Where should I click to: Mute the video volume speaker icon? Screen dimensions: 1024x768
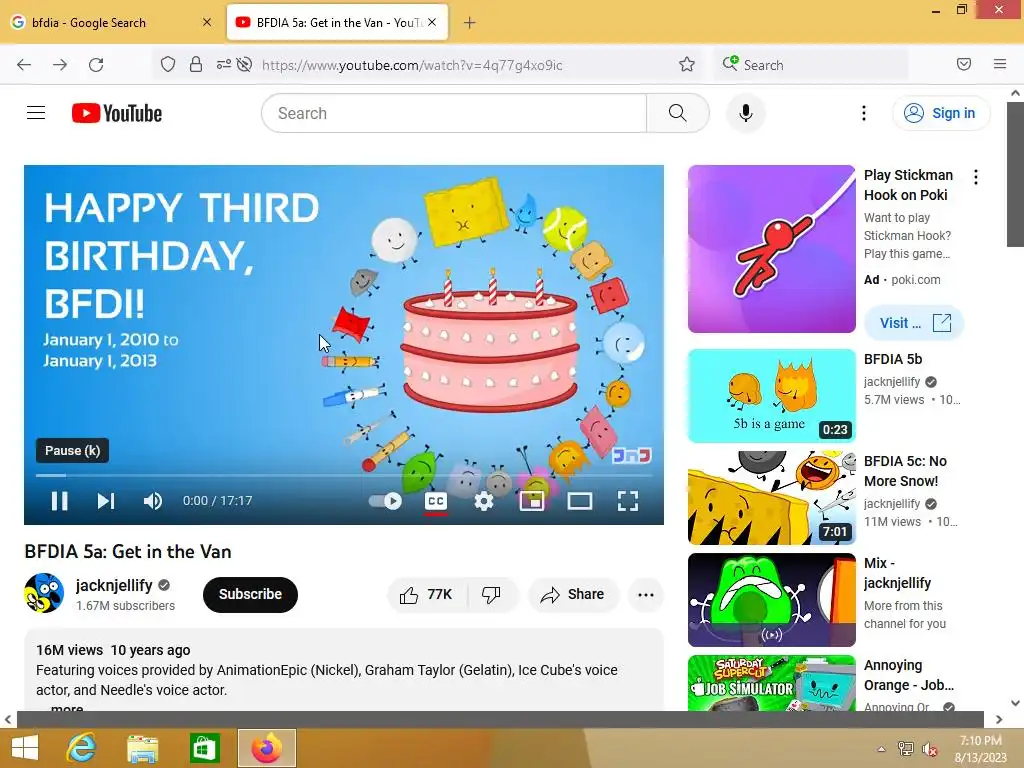(x=153, y=501)
